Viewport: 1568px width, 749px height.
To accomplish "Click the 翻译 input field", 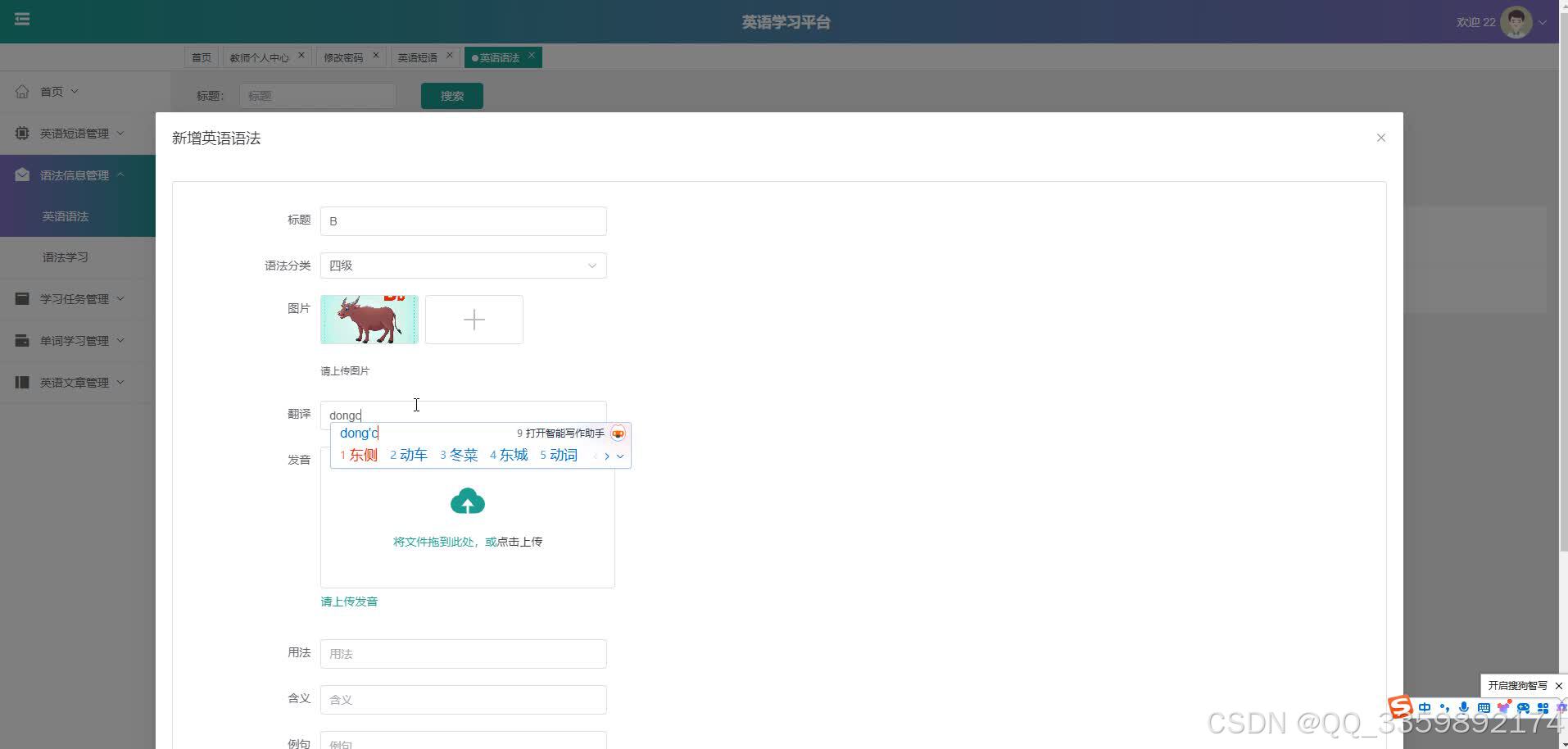I will pyautogui.click(x=464, y=415).
